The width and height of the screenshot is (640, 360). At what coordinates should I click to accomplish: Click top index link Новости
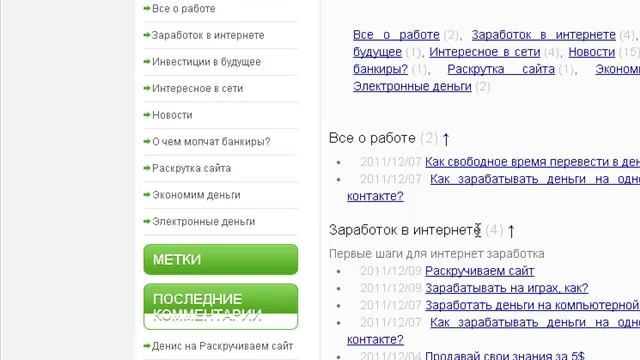592,52
